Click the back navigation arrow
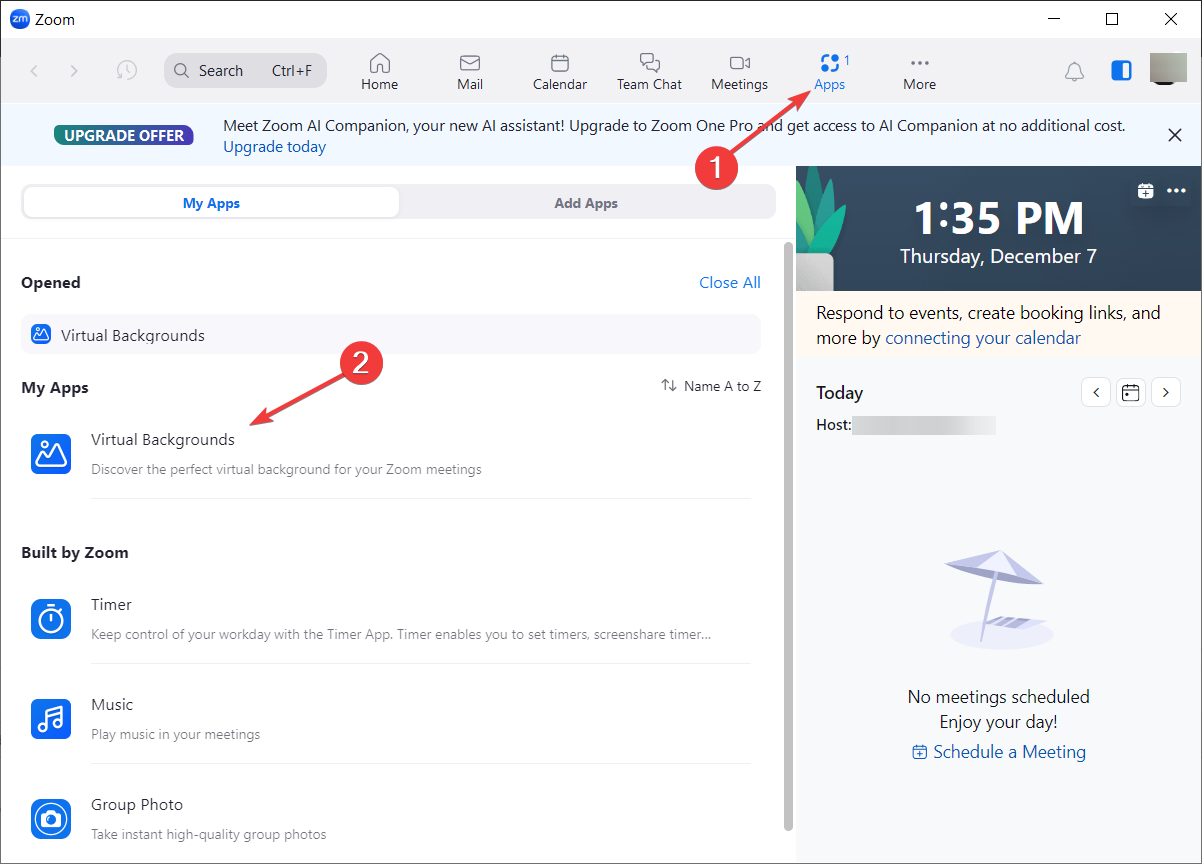 (35, 71)
